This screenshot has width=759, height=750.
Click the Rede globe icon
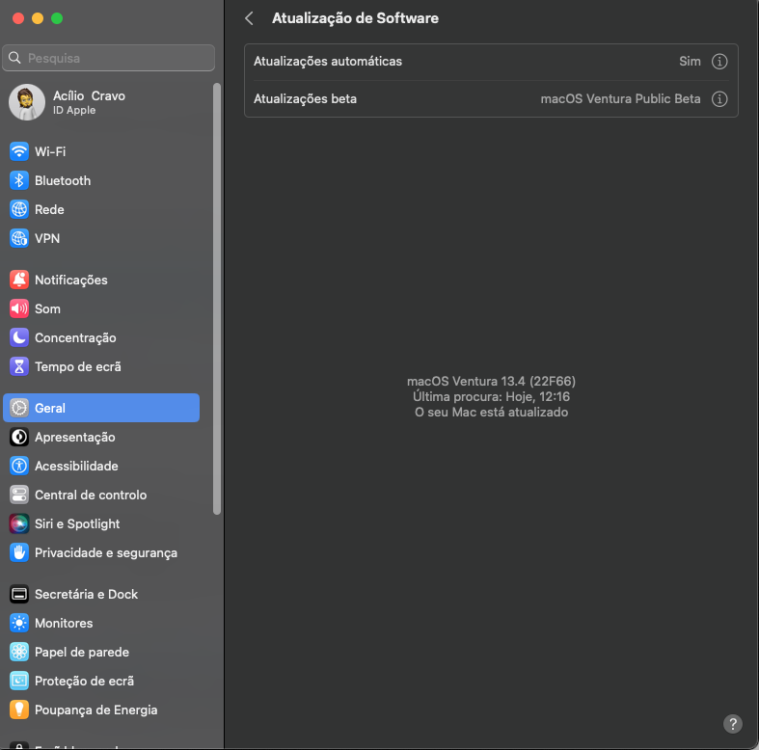point(19,210)
